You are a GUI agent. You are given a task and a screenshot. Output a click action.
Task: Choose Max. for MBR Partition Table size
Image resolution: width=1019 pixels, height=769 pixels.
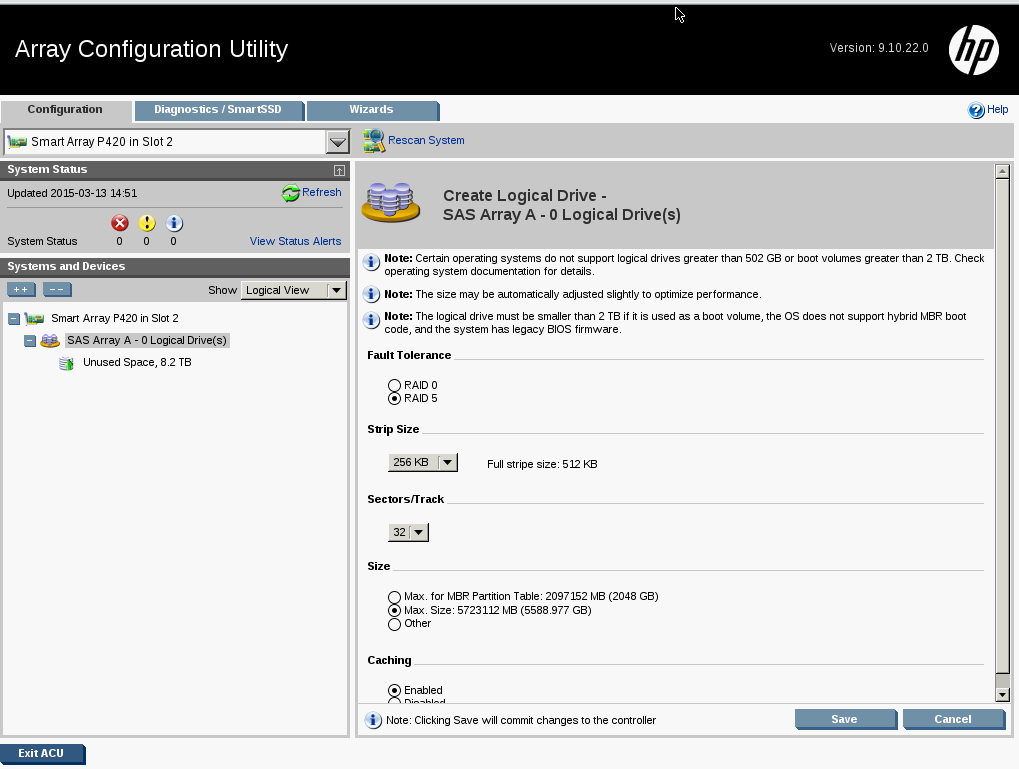point(395,597)
